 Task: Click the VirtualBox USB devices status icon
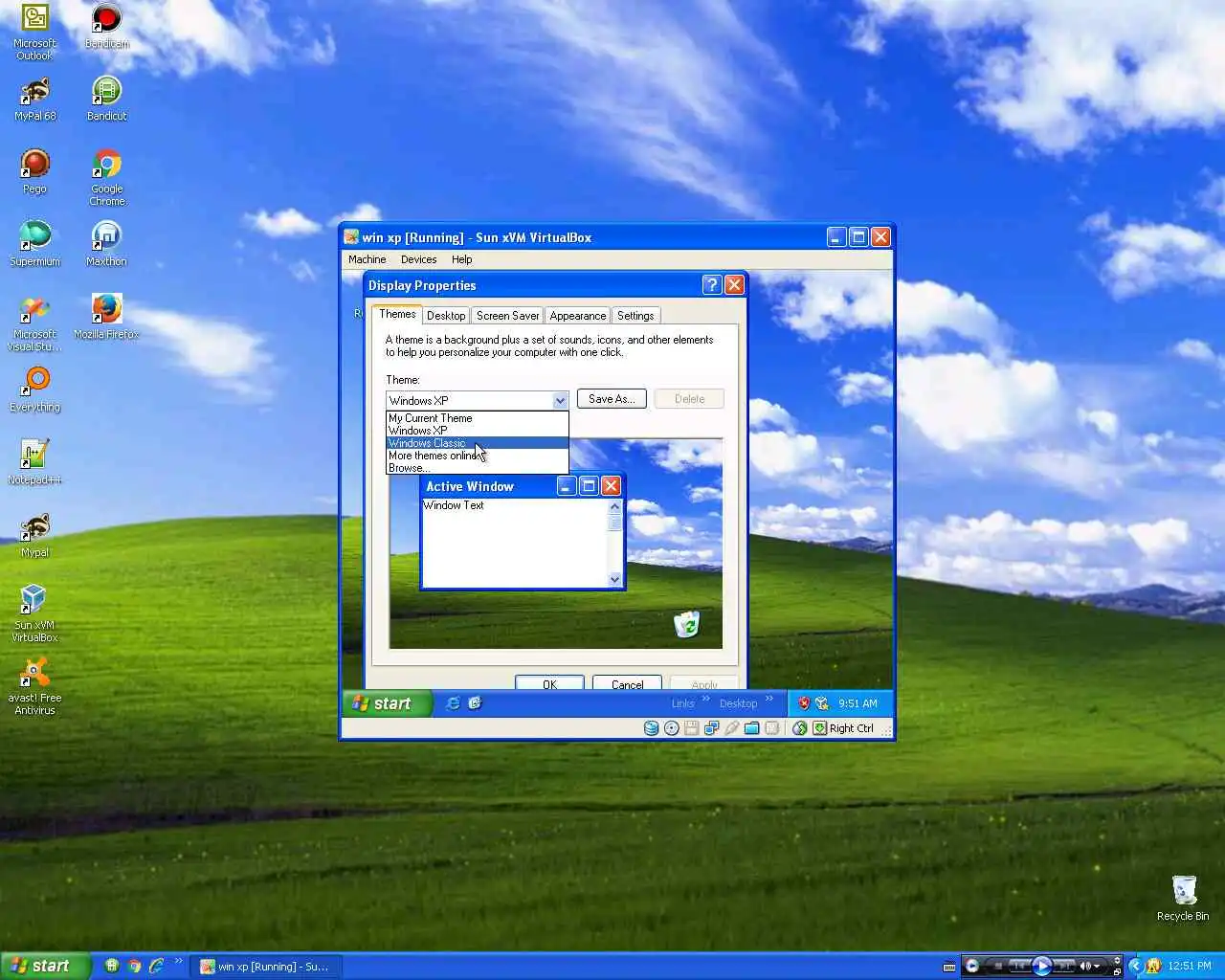pos(732,728)
